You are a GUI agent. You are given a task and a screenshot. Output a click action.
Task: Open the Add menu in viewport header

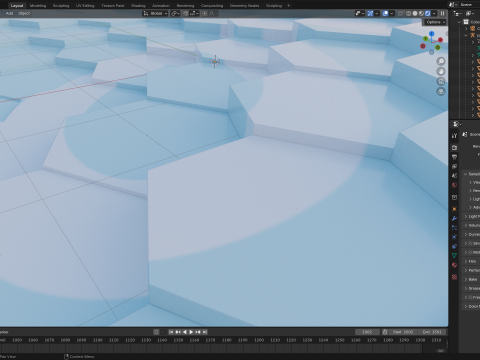9,13
